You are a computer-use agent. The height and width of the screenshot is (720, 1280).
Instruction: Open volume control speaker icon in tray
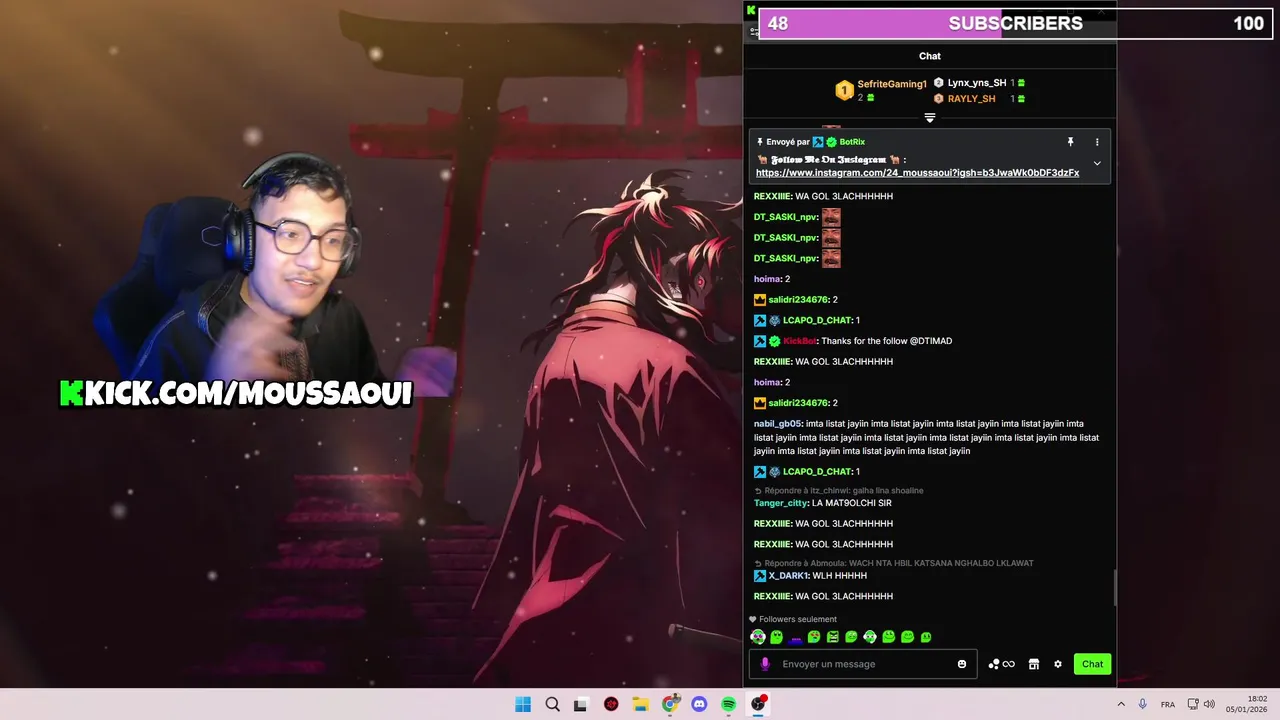click(1209, 704)
